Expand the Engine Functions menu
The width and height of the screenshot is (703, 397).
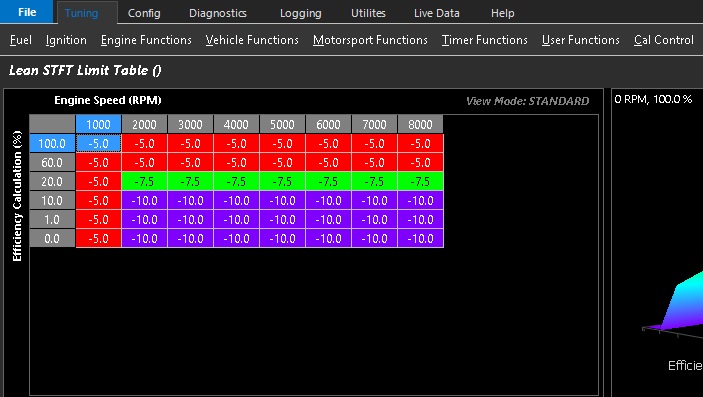[x=146, y=40]
